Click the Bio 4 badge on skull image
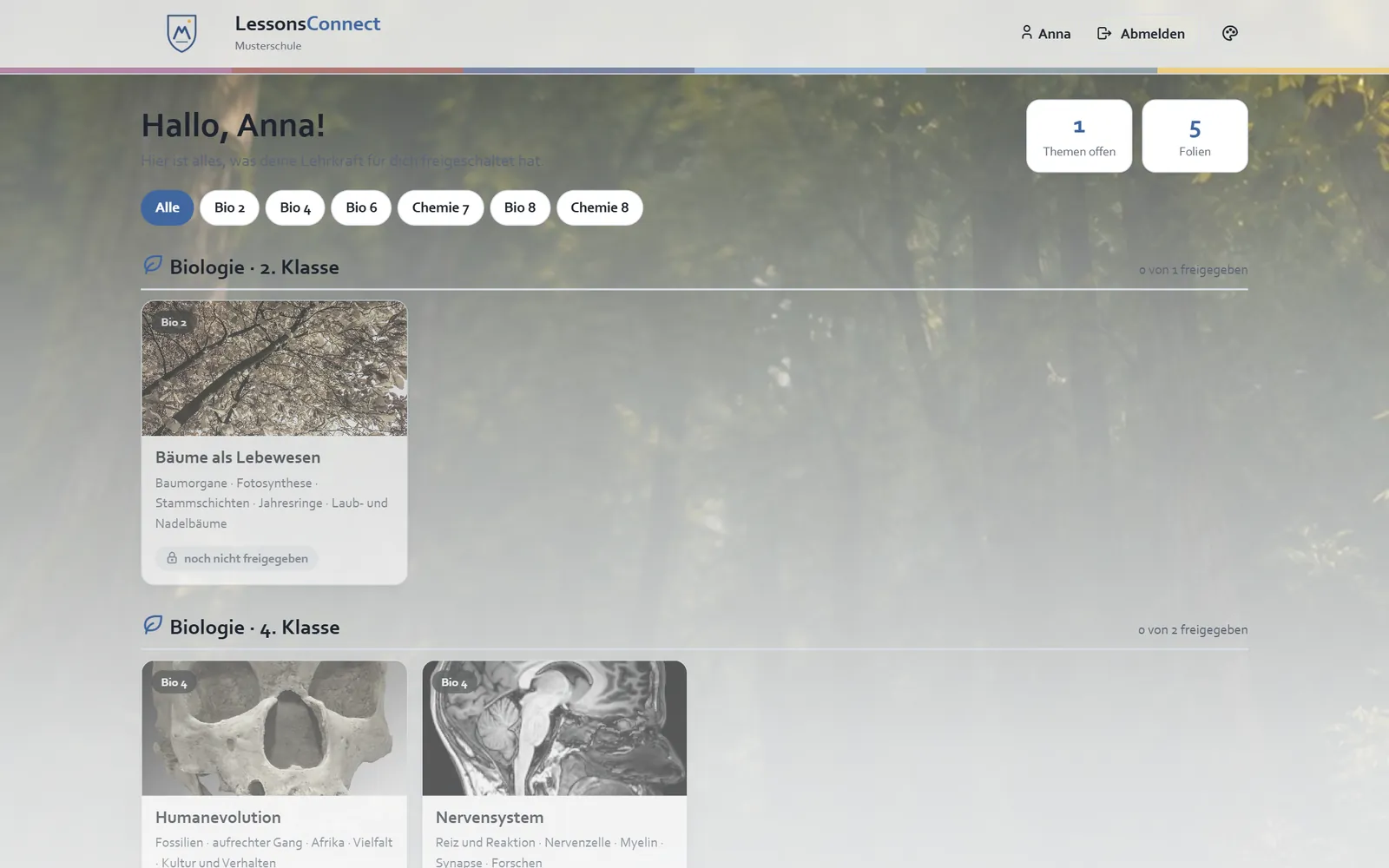The height and width of the screenshot is (868, 1389). click(x=174, y=682)
